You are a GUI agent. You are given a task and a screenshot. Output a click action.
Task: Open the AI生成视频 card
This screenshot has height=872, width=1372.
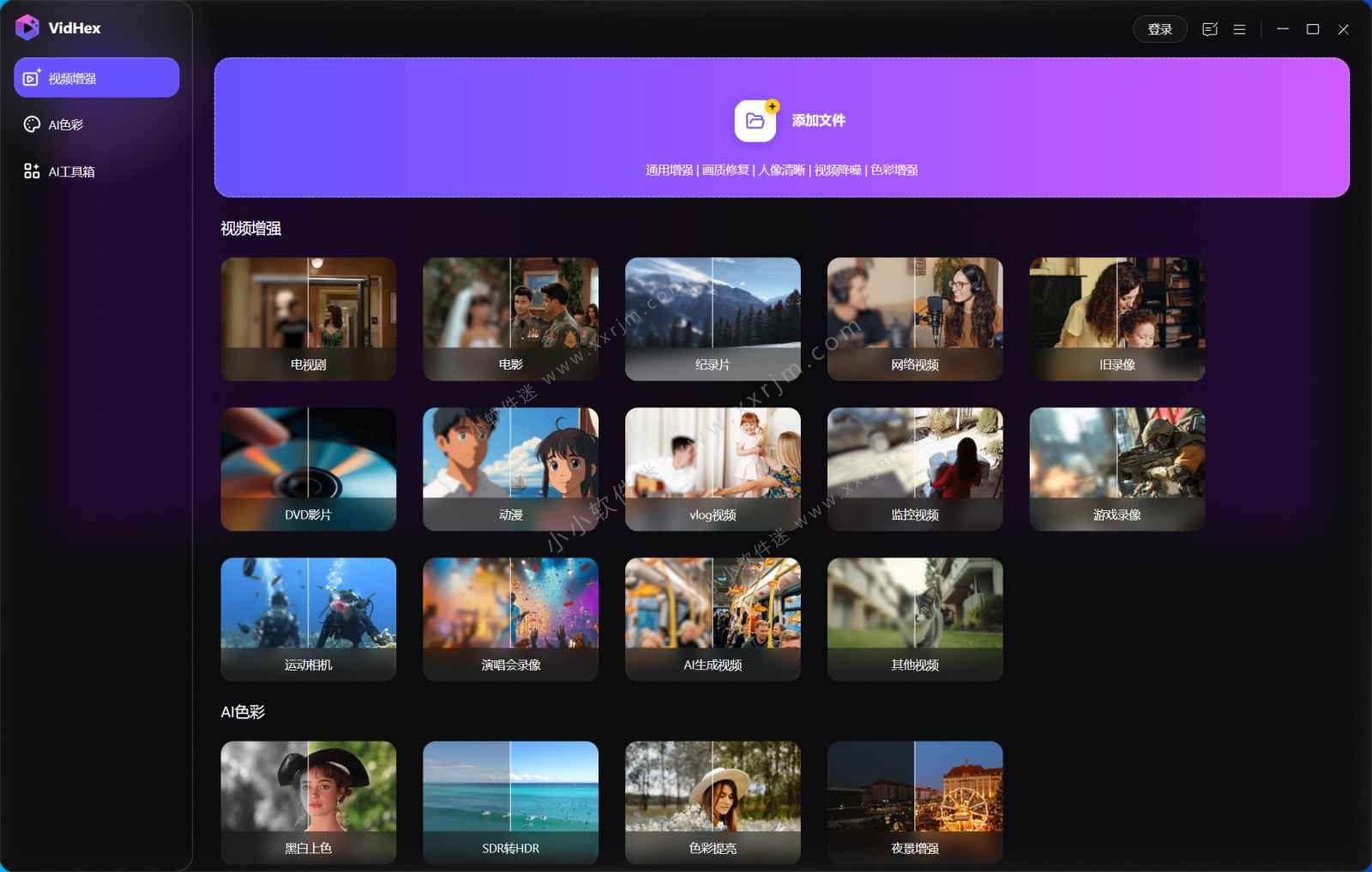713,619
